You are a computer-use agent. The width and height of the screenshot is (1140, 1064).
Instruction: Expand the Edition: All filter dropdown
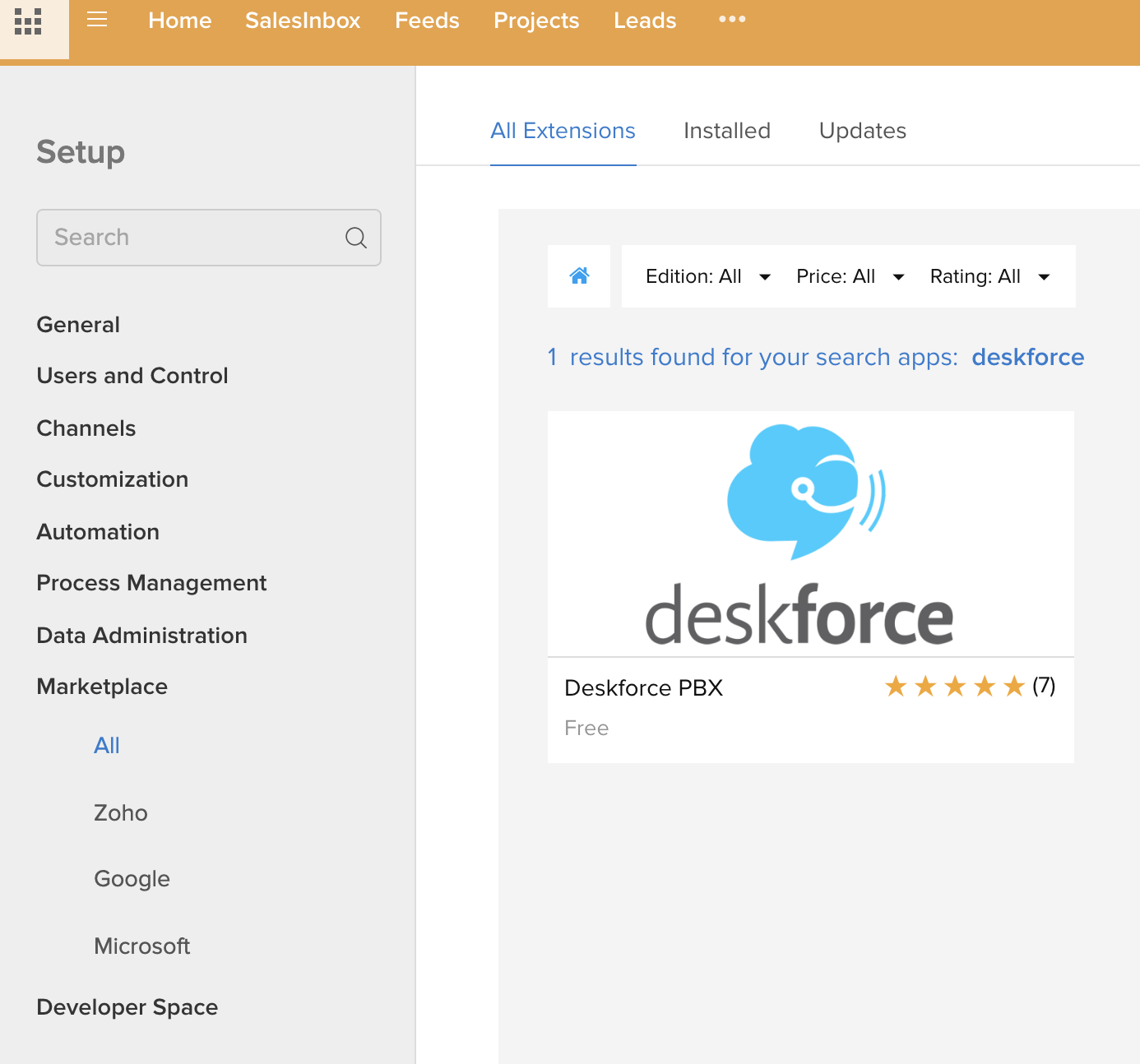708,276
